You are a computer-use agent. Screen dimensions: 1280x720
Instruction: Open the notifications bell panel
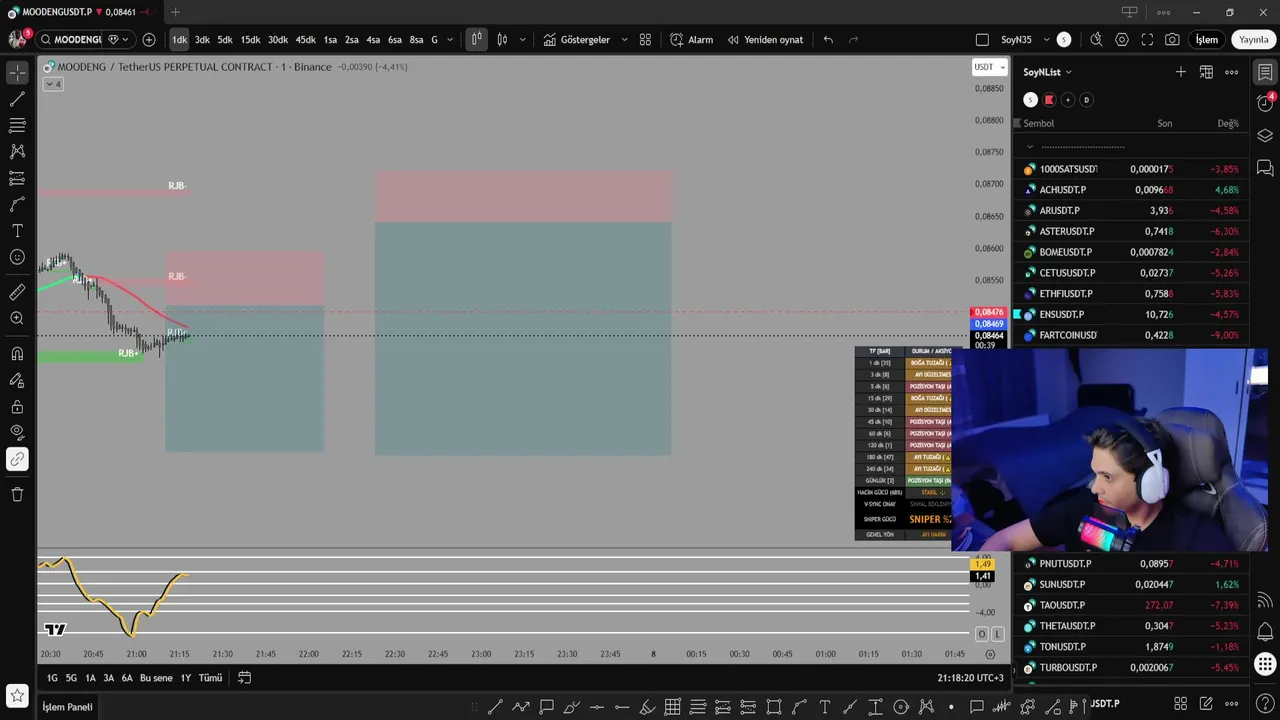point(1265,632)
